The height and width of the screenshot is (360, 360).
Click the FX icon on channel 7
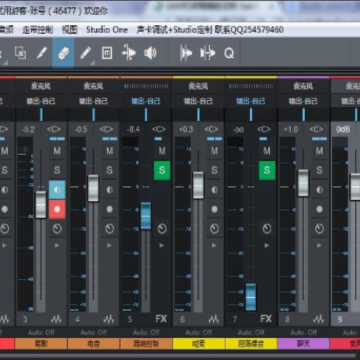click(266, 319)
